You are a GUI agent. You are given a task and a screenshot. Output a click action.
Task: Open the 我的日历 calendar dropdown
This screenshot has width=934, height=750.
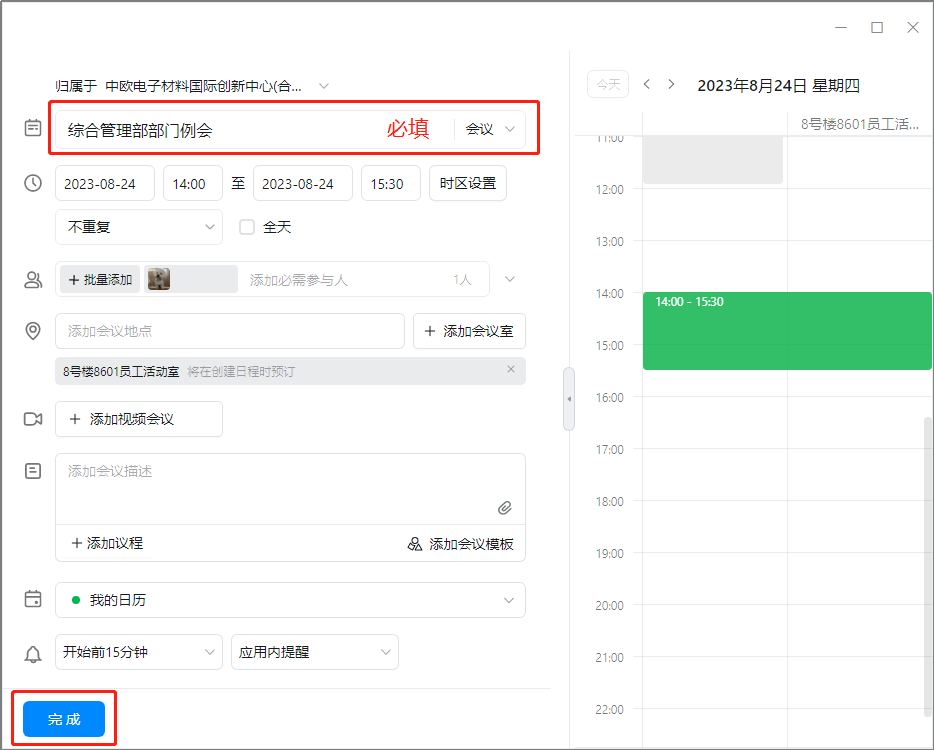[x=290, y=600]
